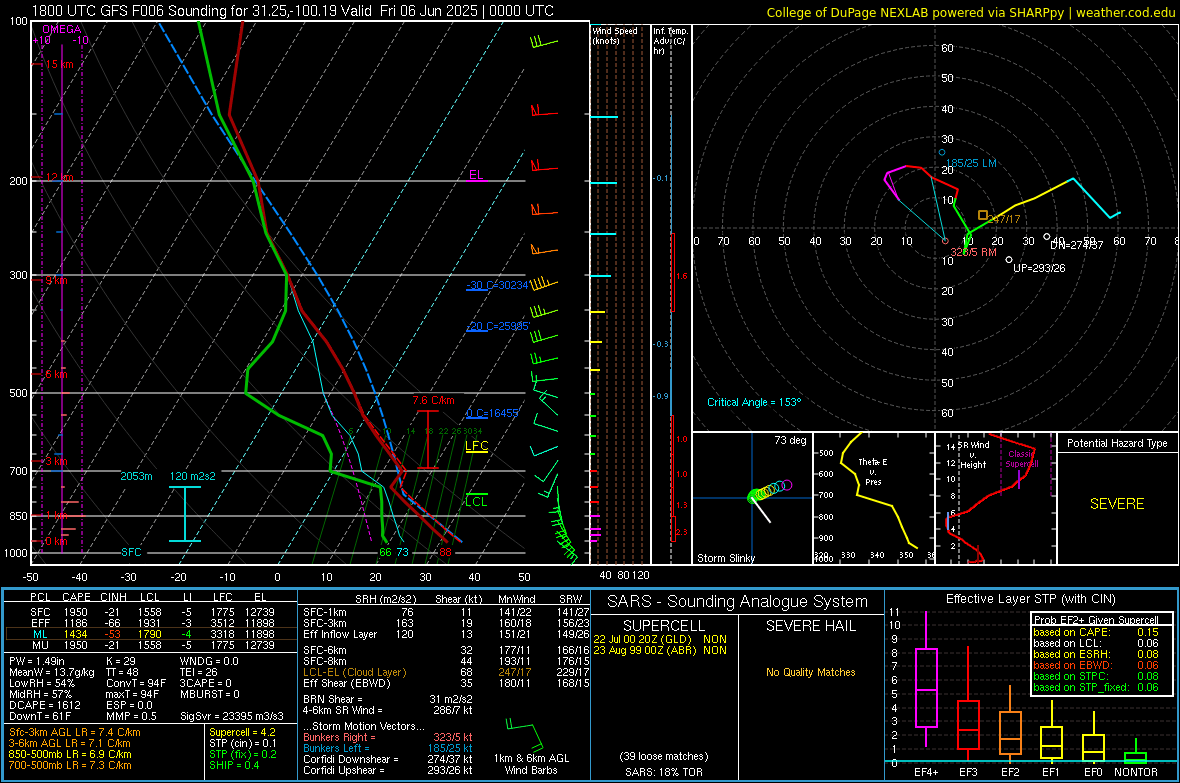
Task: Click the based on CAPE: probability row
Action: (x=1096, y=632)
